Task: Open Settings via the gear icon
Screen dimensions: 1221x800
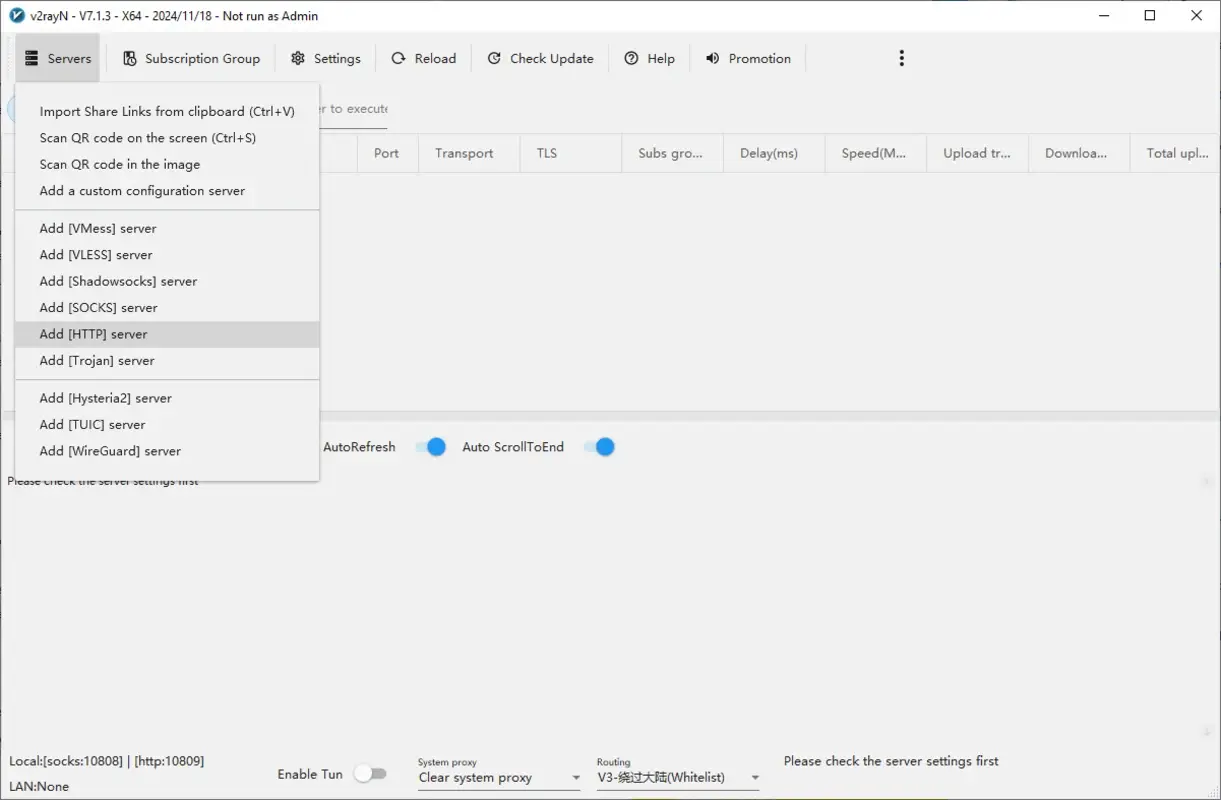Action: pos(296,58)
